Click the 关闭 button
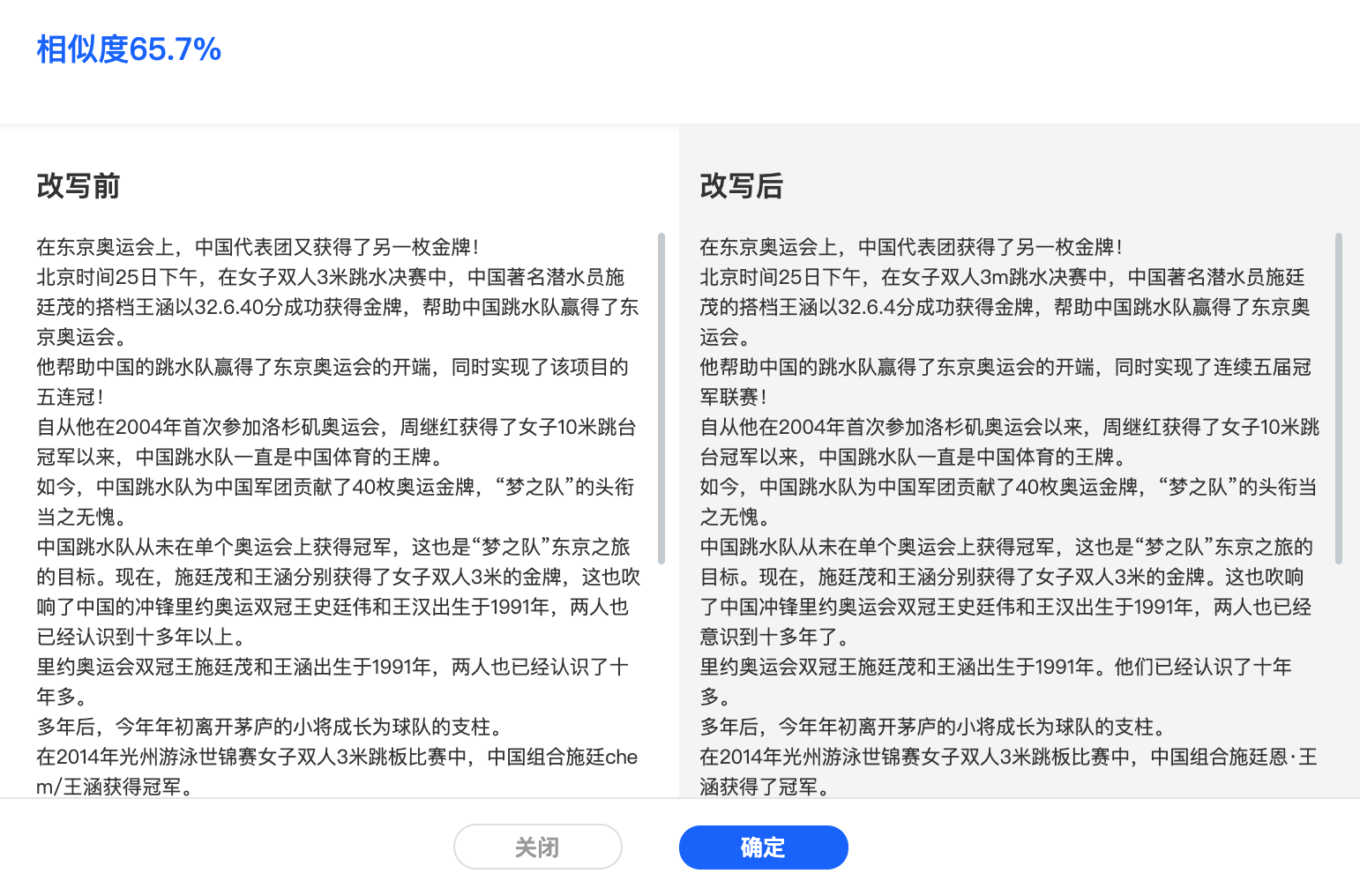This screenshot has height=896, width=1360. [x=538, y=847]
